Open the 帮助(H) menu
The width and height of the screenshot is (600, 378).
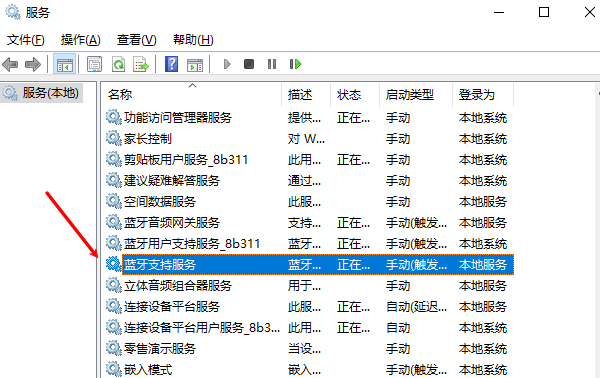[x=193, y=40]
